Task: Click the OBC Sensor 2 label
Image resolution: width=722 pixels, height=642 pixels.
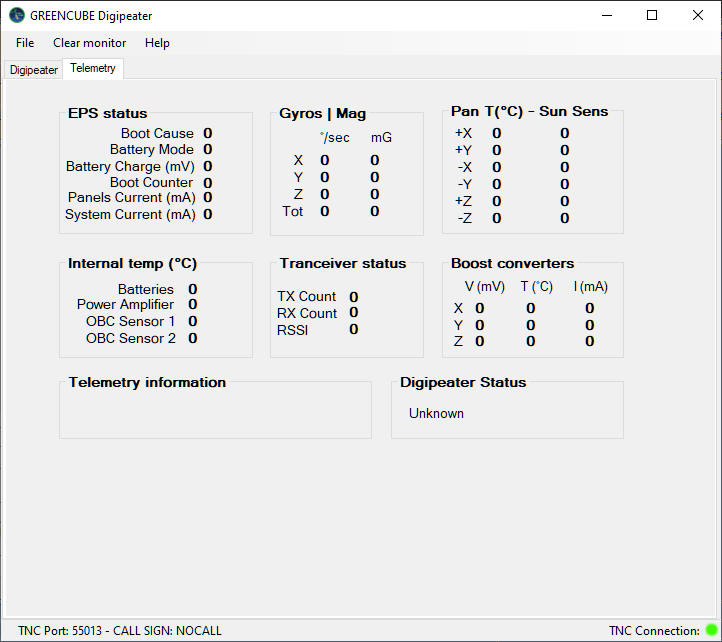Action: pyautogui.click(x=131, y=339)
